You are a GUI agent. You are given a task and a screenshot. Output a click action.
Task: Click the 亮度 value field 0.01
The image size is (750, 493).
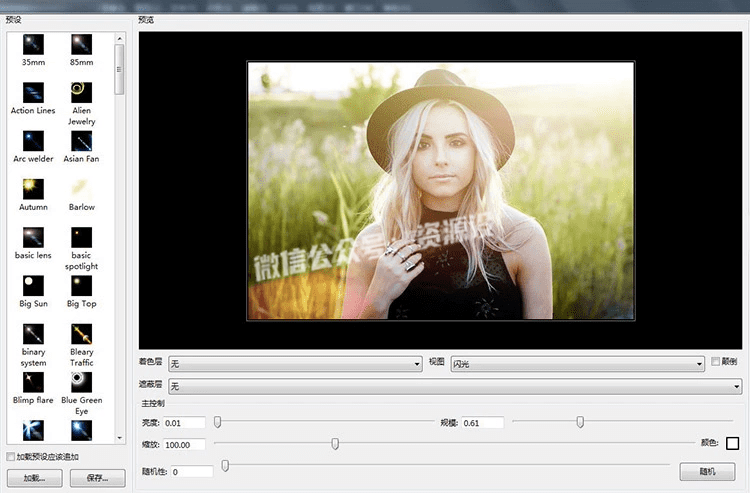[184, 423]
